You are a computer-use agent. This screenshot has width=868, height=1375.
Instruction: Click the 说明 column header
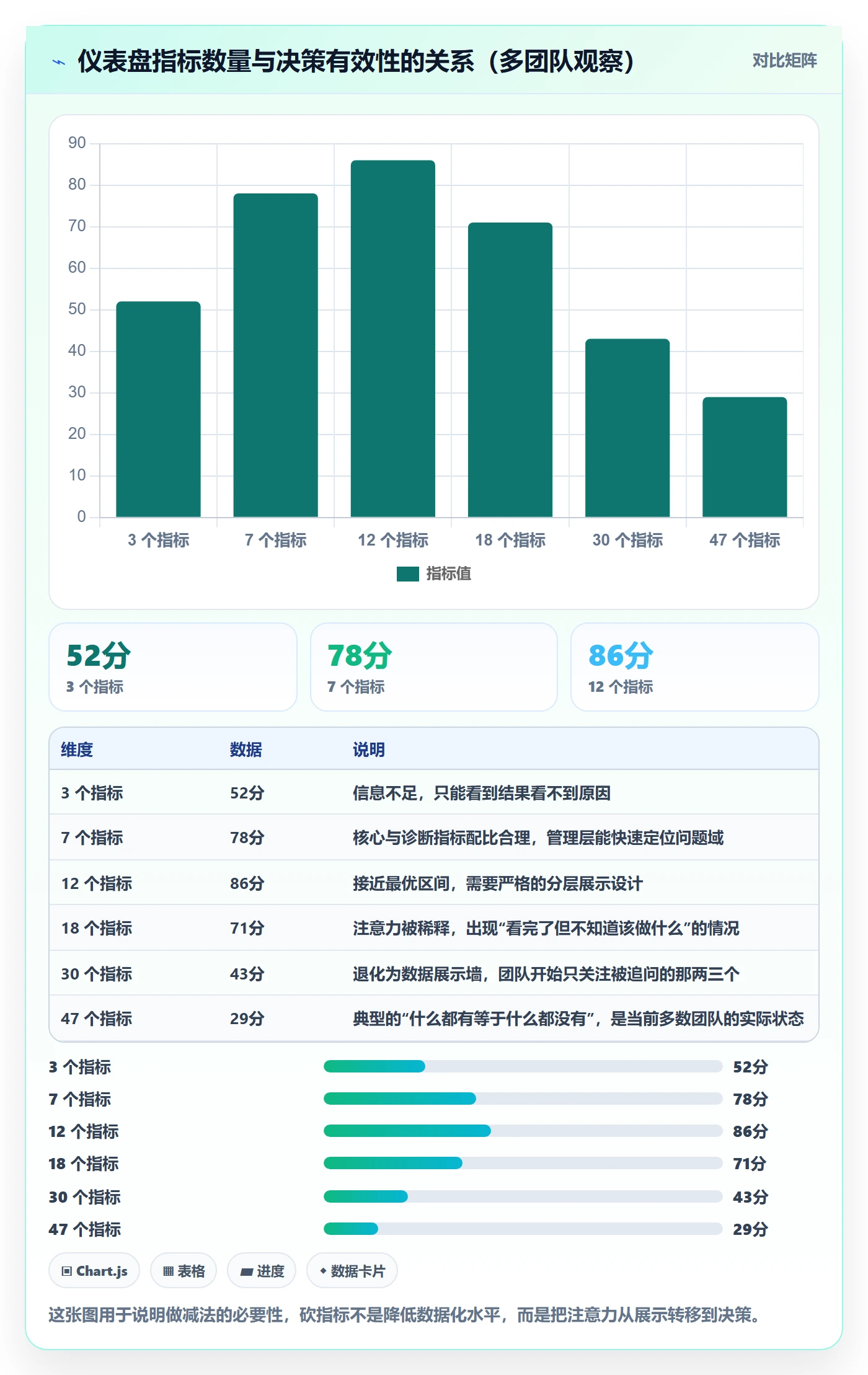[x=369, y=749]
